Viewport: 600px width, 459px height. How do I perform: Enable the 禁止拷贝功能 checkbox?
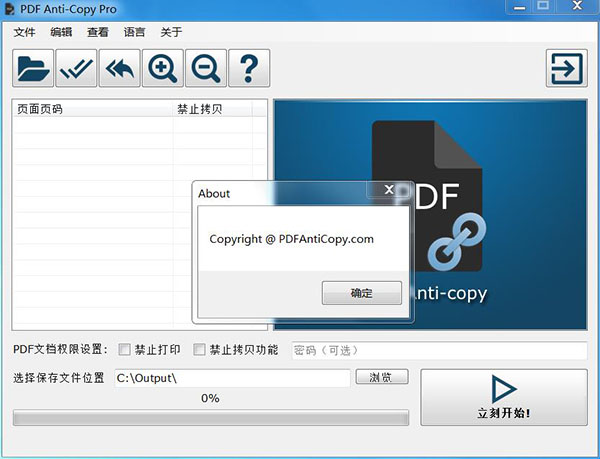click(x=199, y=349)
